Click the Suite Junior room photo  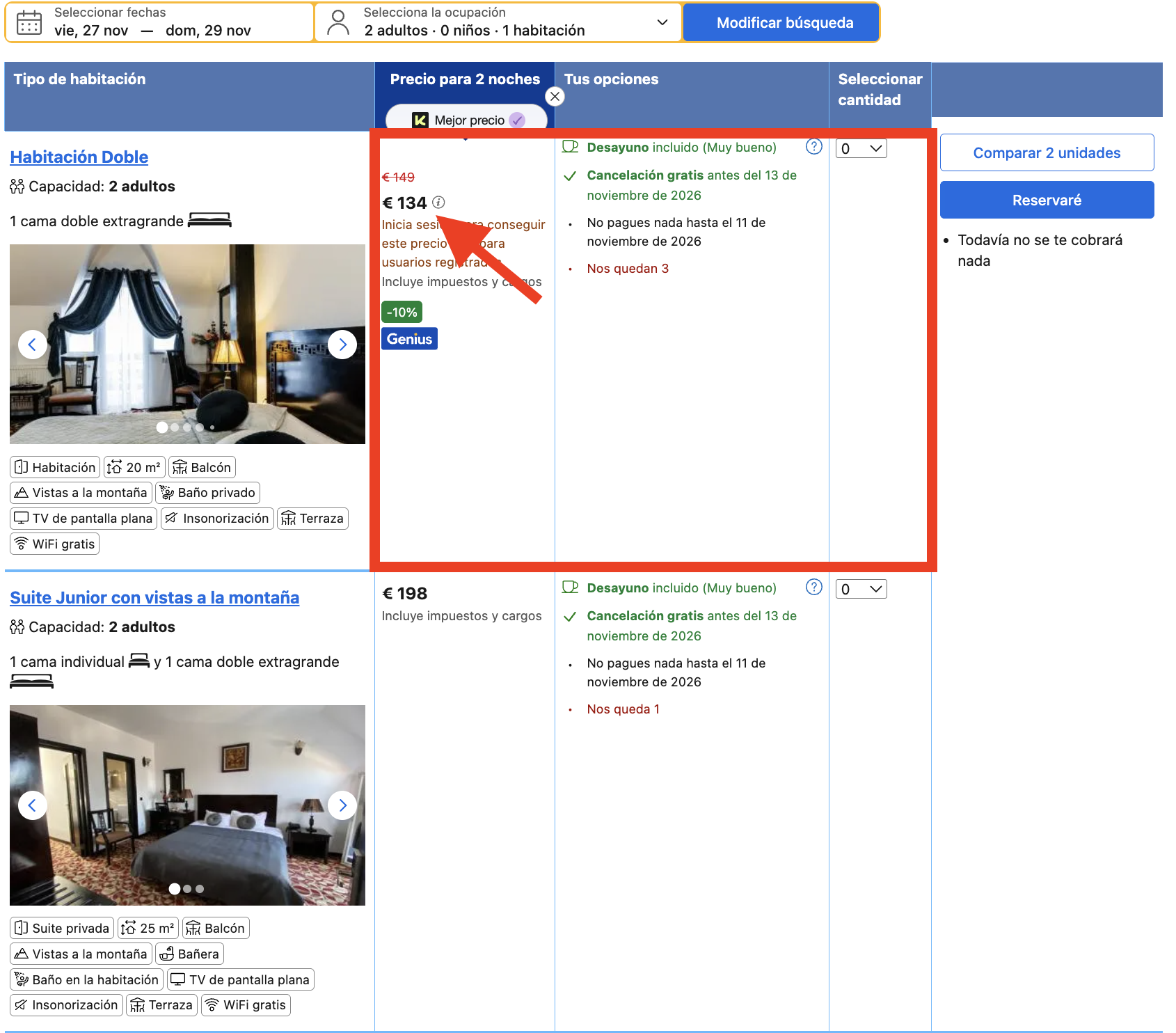coord(187,805)
